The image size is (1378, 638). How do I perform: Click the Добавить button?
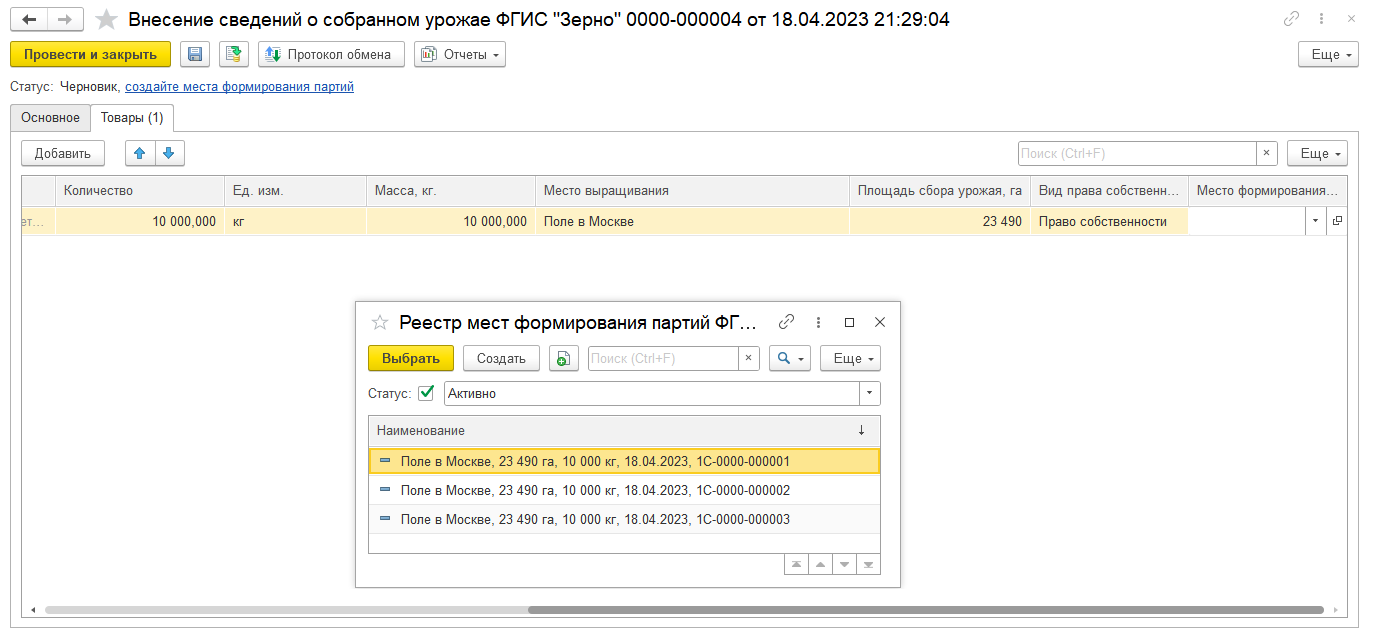point(63,153)
